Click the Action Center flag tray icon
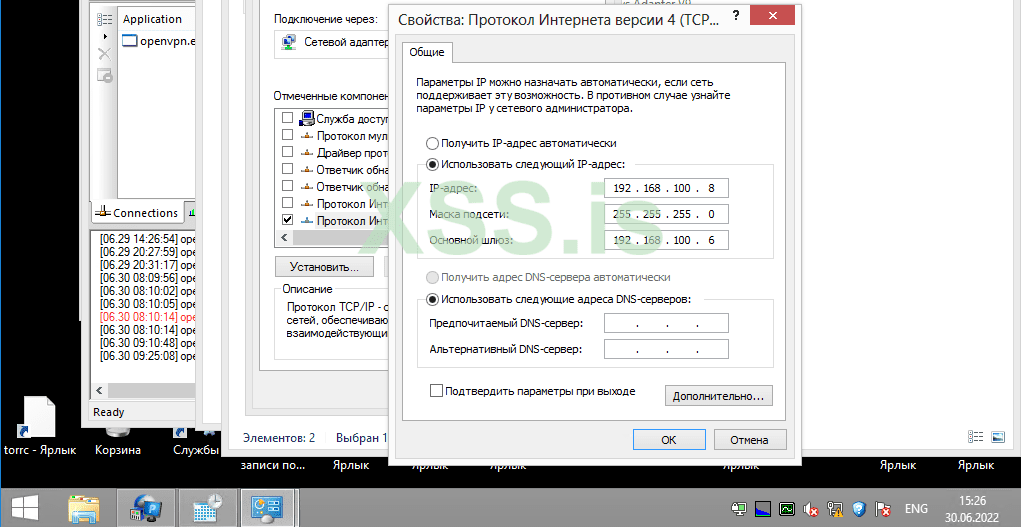Image resolution: width=1021 pixels, height=527 pixels. 884,509
